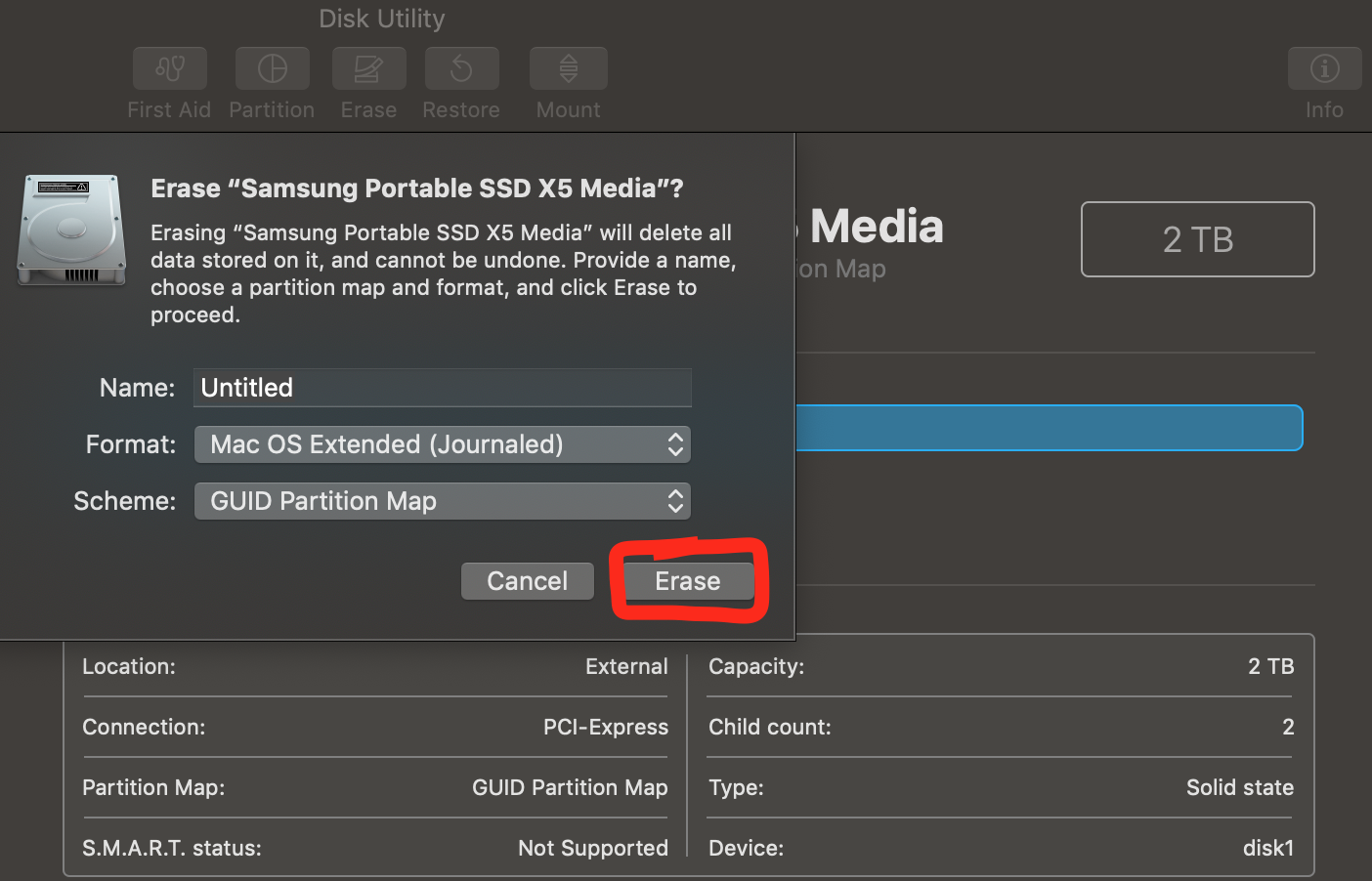Click the "Capacity:" label
The height and width of the screenshot is (881, 1372).
point(756,666)
